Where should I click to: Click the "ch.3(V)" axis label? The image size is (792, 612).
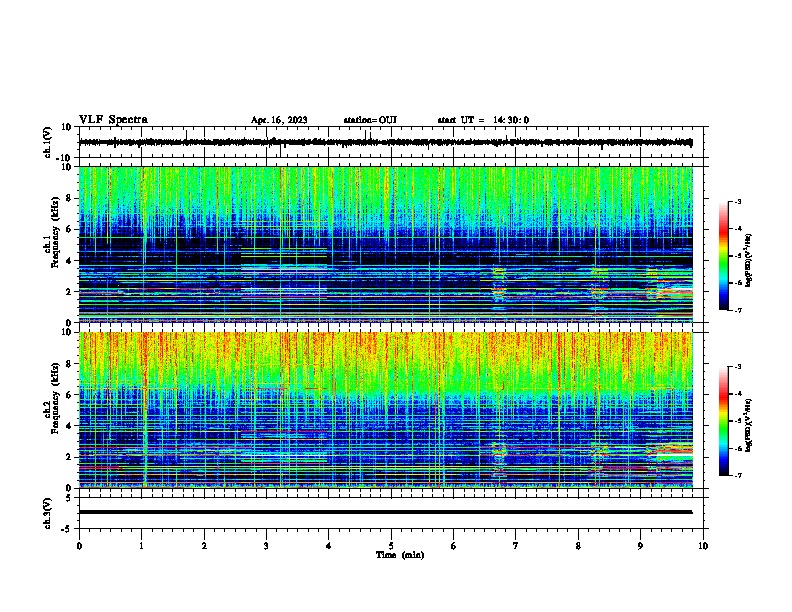(47, 513)
